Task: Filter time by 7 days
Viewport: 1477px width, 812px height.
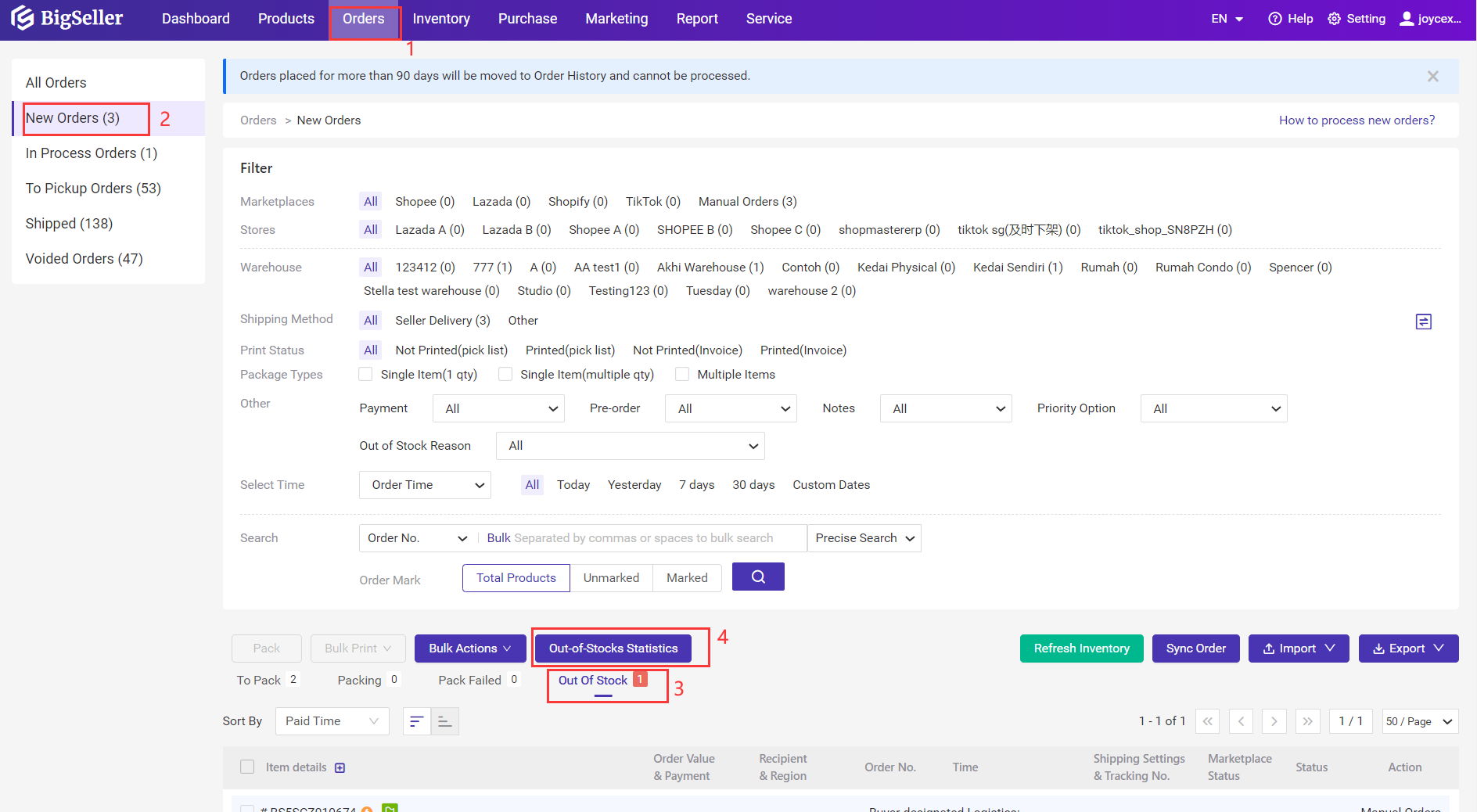Action: [696, 485]
